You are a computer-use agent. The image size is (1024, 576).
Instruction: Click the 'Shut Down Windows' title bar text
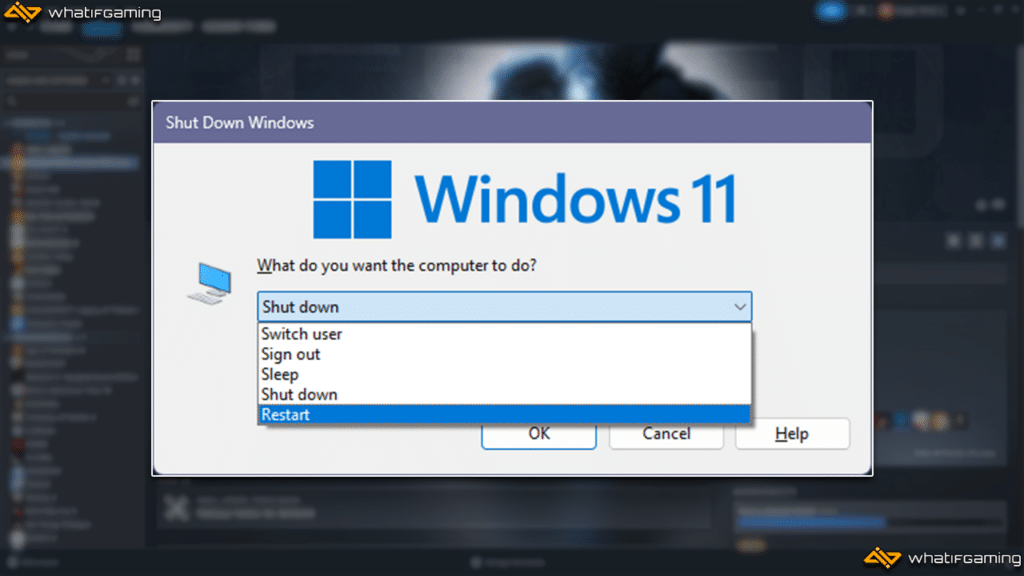(240, 123)
